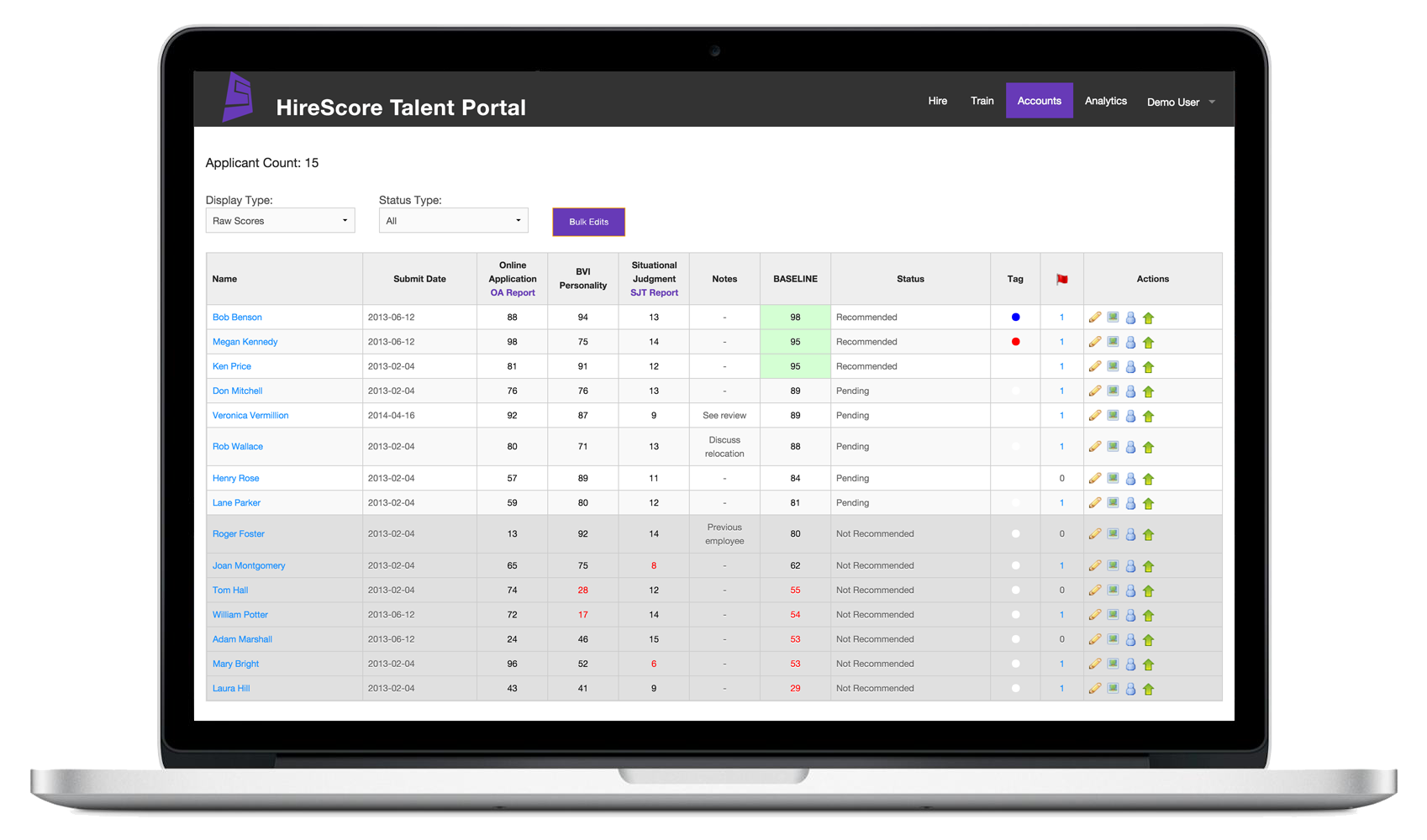The image size is (1427, 840).
Task: Click picture icon in Megan Kennedy row
Action: pos(1113,342)
